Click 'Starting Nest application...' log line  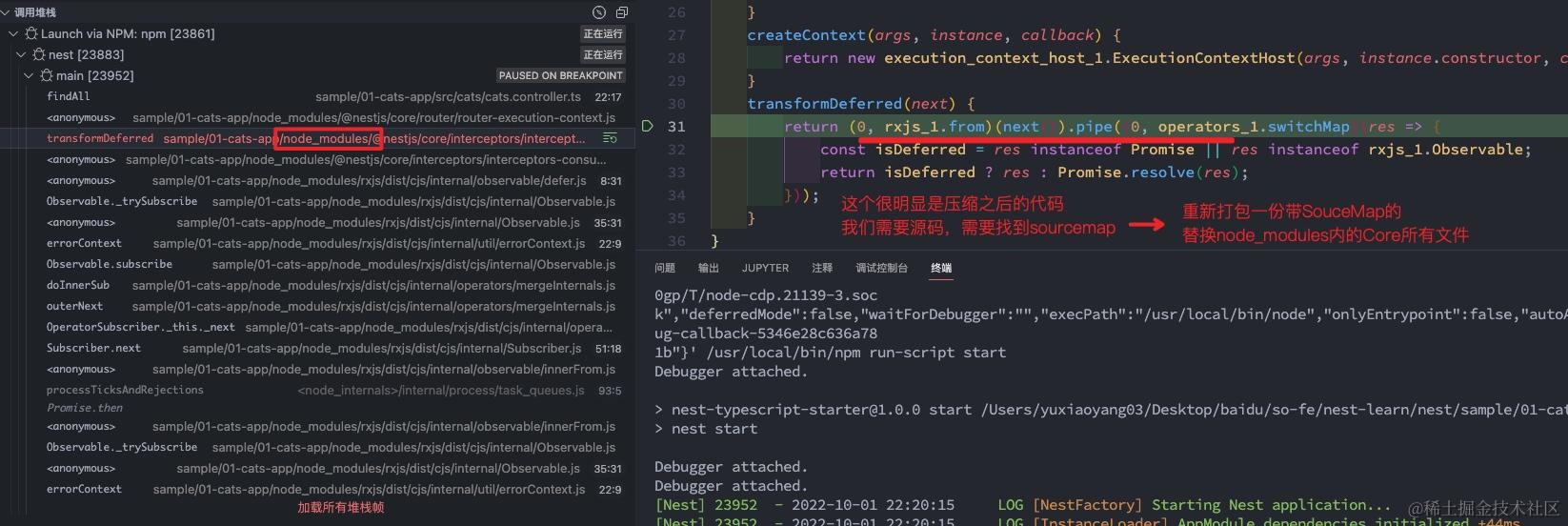(1271, 505)
